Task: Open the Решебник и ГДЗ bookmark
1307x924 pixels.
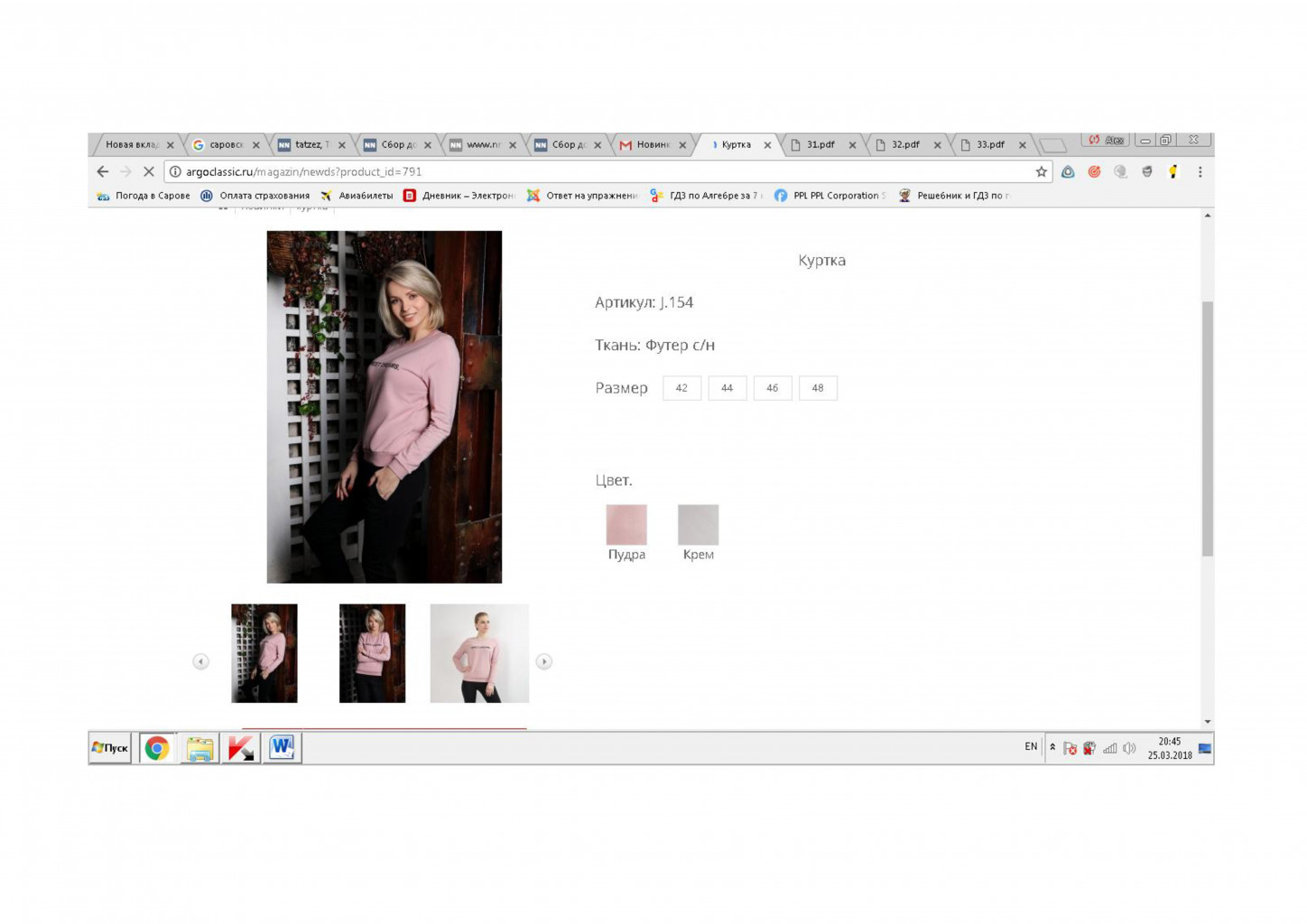Action: coord(955,196)
